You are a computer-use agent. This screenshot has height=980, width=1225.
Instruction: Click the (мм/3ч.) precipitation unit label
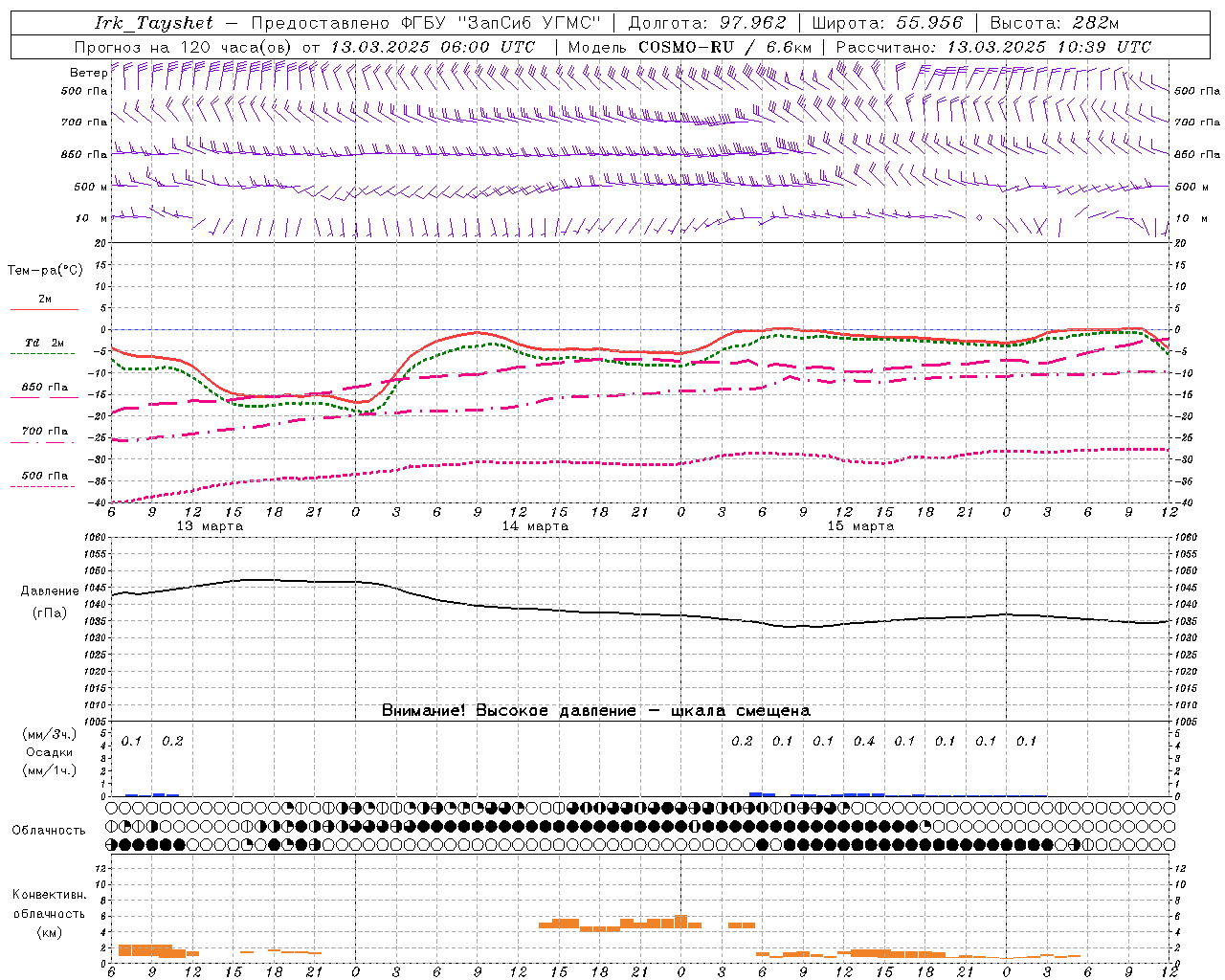pyautogui.click(x=50, y=735)
